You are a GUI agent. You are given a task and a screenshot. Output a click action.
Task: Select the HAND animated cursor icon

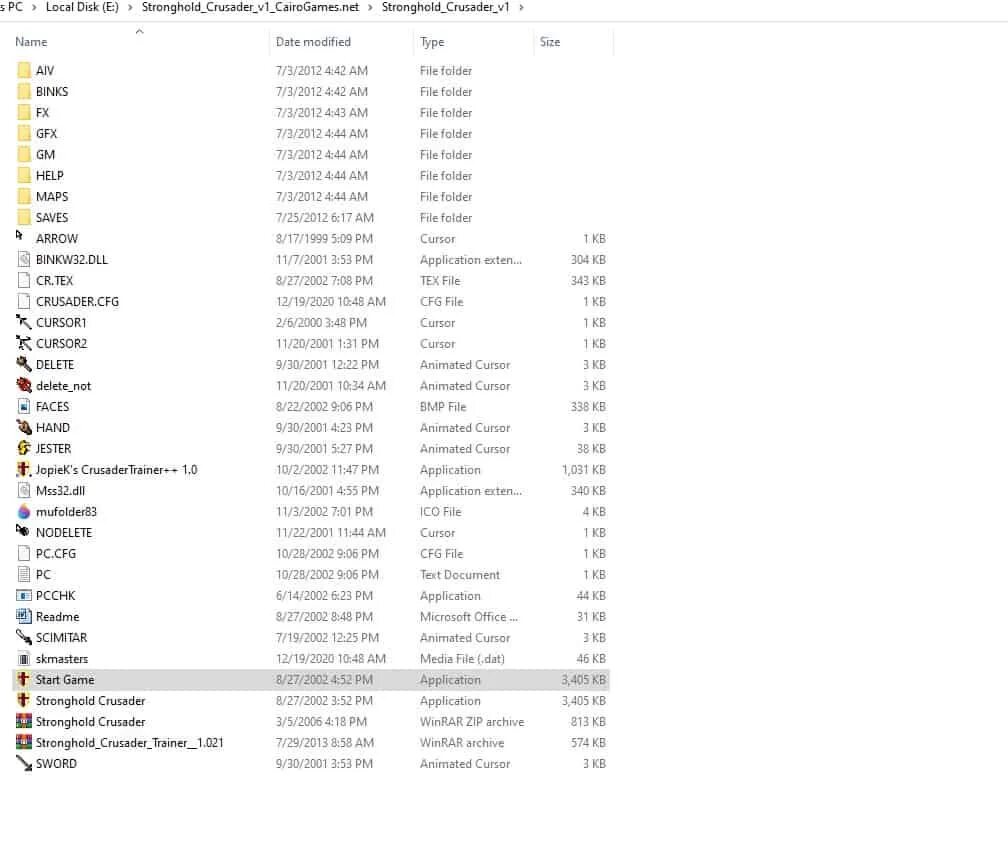tap(24, 427)
